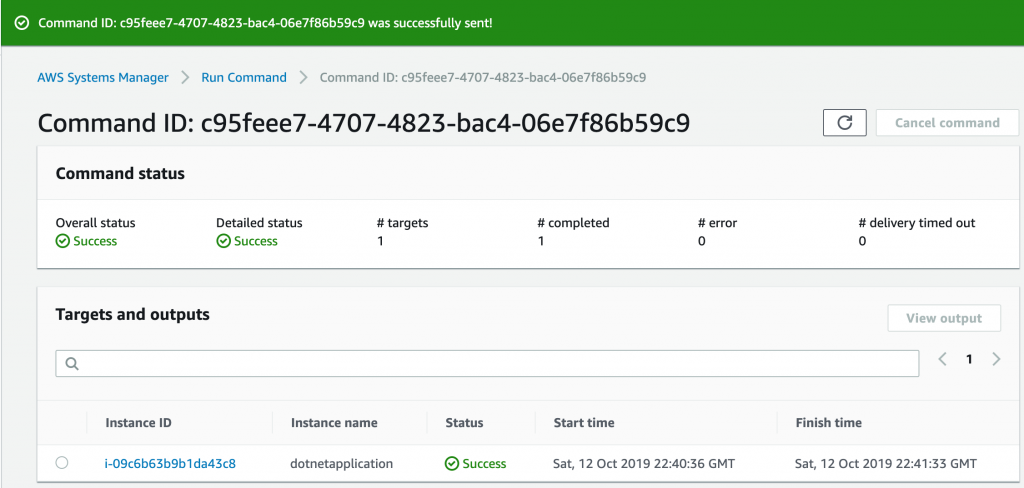Click the check icon in the instance row status
This screenshot has height=488, width=1024.
coord(452,464)
